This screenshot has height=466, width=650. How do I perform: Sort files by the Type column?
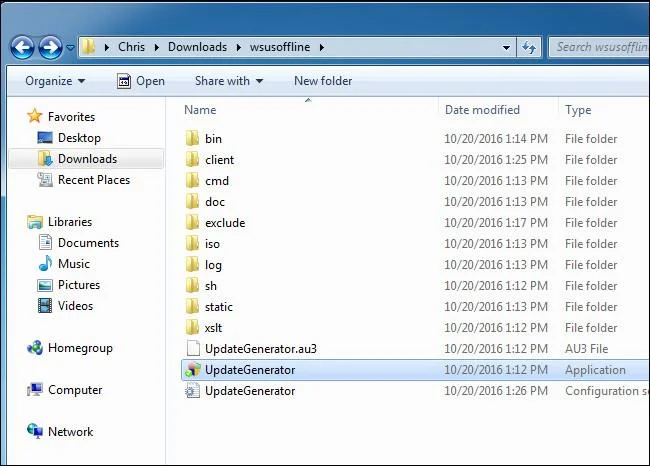[578, 110]
